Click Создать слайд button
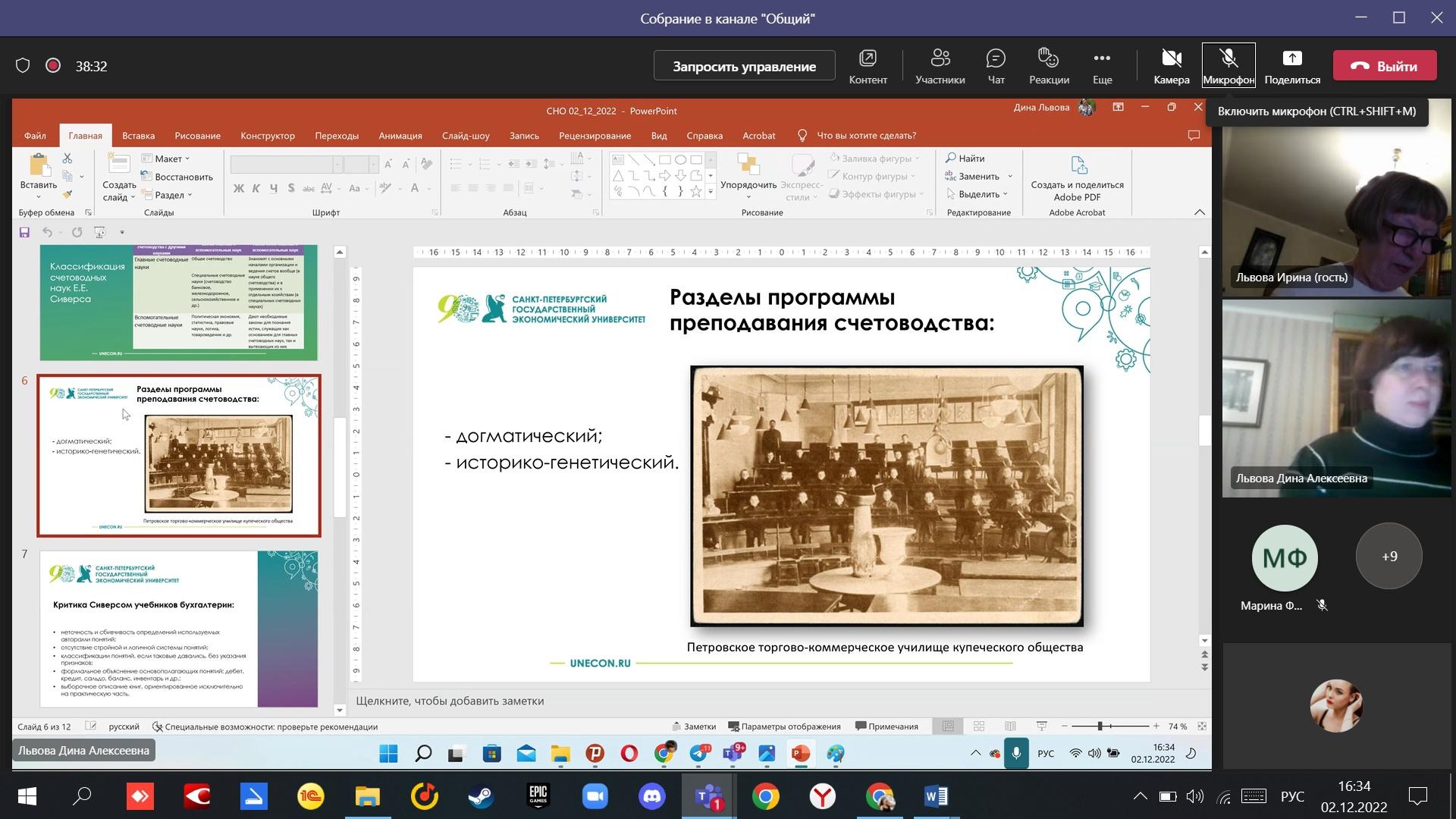Image resolution: width=1456 pixels, height=819 pixels. tap(119, 177)
